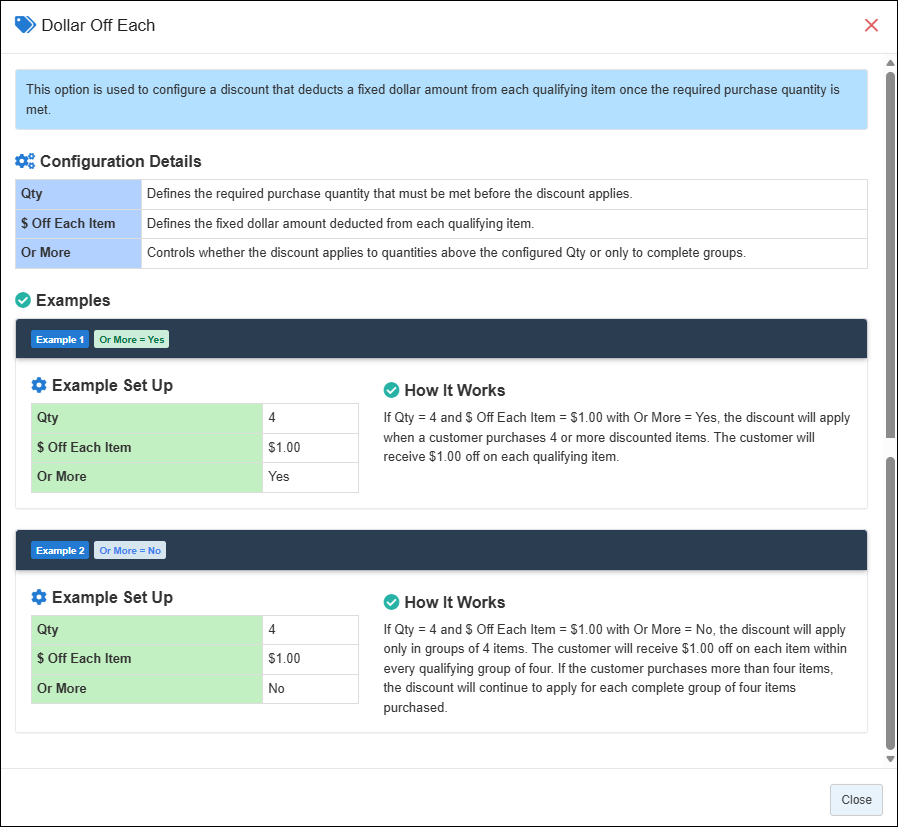The height and width of the screenshot is (827, 898).
Task: Click the checkmark icon by first How It Works
Action: (x=391, y=390)
